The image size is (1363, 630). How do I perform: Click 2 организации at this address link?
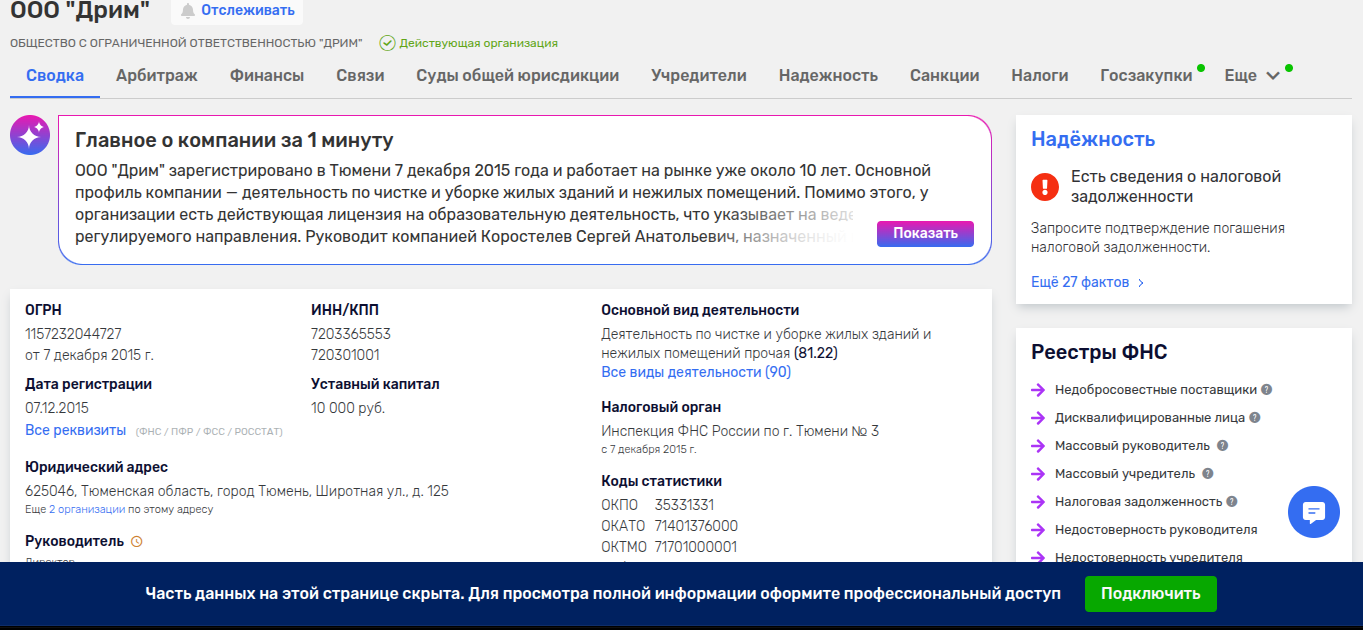click(87, 510)
